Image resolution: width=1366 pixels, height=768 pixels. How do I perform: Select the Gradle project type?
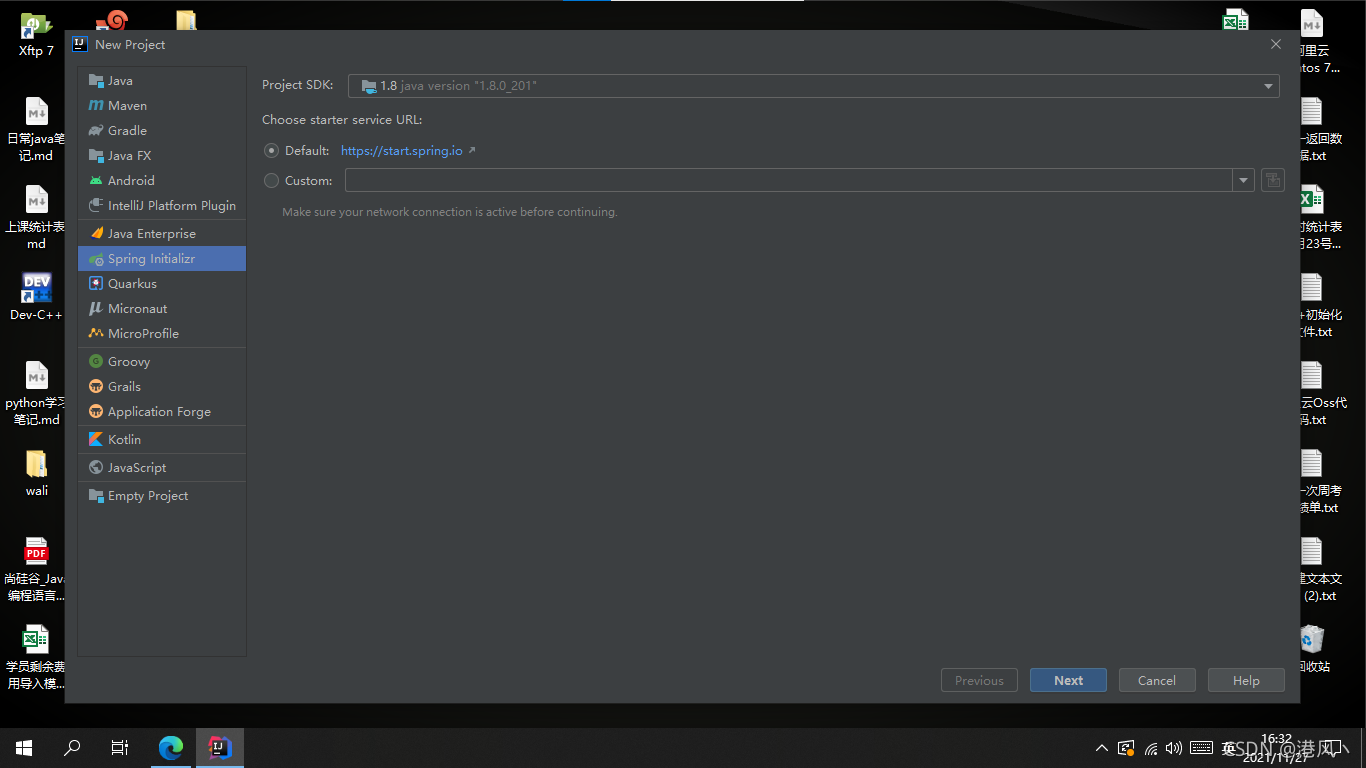pos(162,131)
